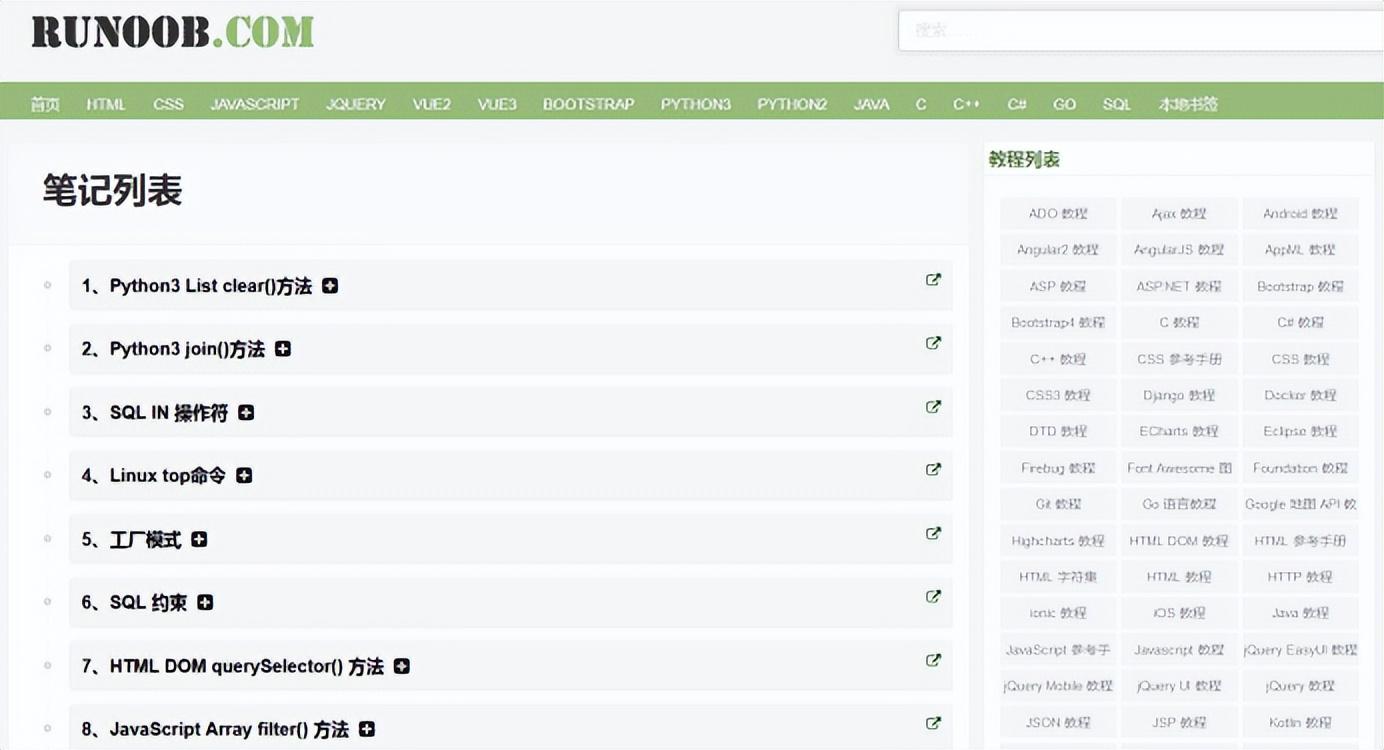This screenshot has width=1384, height=750.
Task: Open GO in the navigation bar
Action: click(x=1065, y=104)
